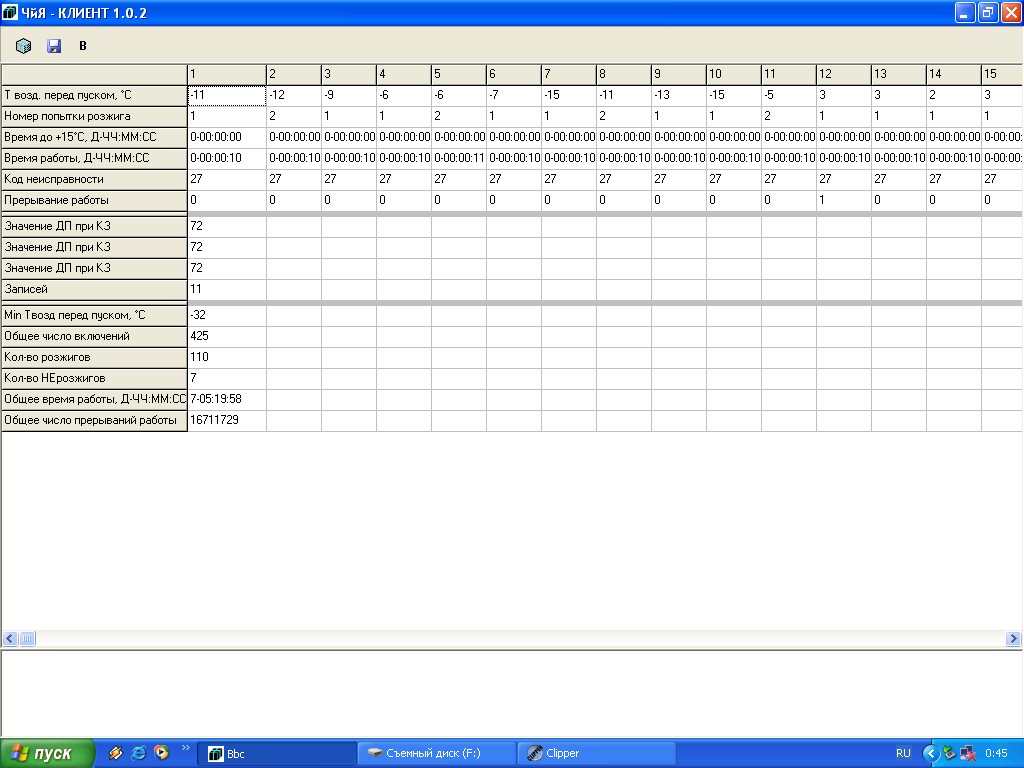The height and width of the screenshot is (768, 1024).
Task: Open the "пуск" Start menu
Action: click(x=47, y=754)
